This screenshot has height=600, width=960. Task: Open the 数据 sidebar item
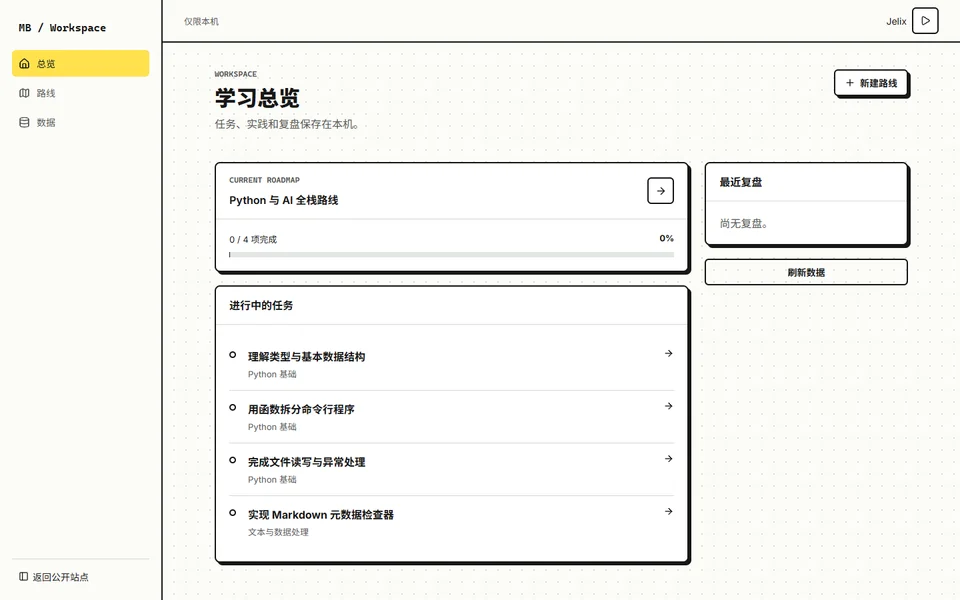click(x=80, y=122)
